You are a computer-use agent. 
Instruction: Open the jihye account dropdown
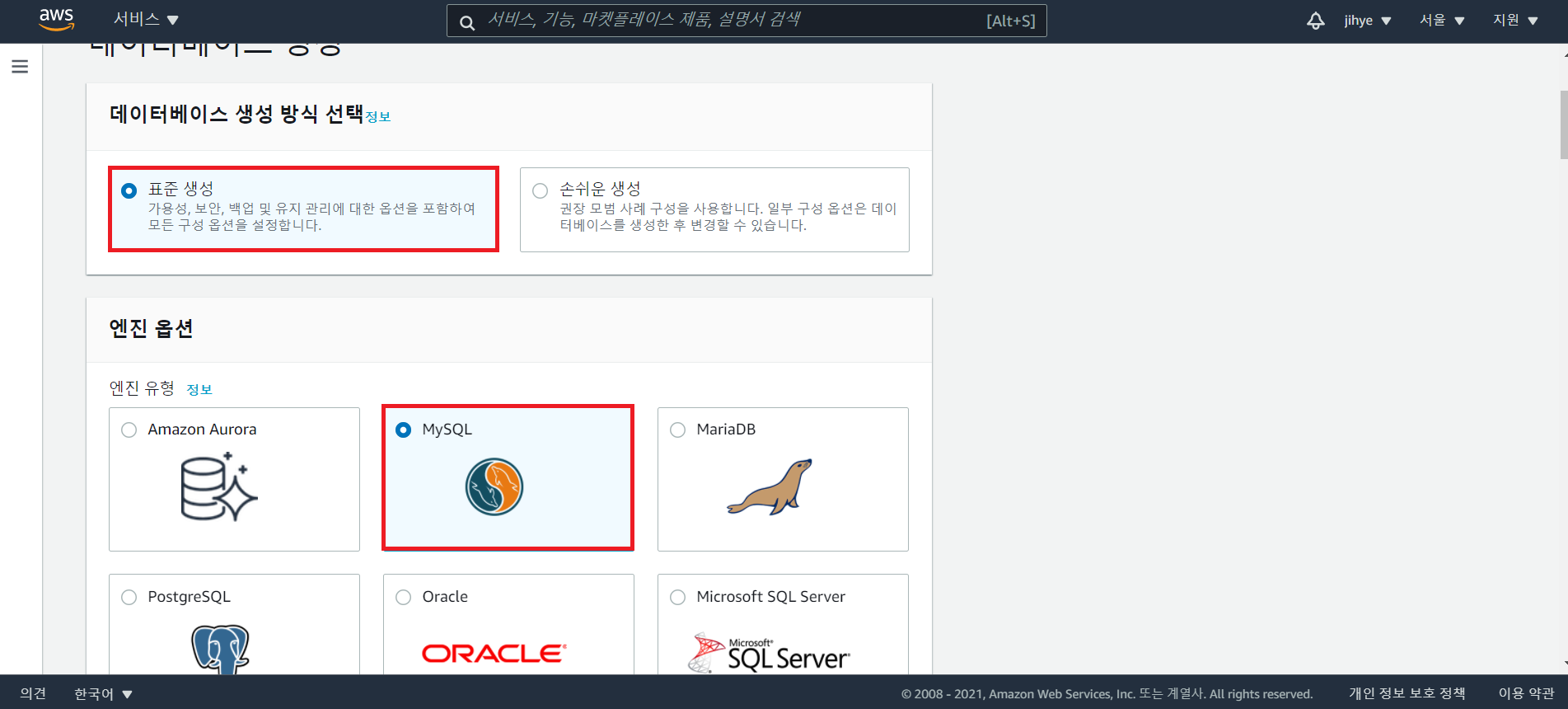tap(1367, 21)
